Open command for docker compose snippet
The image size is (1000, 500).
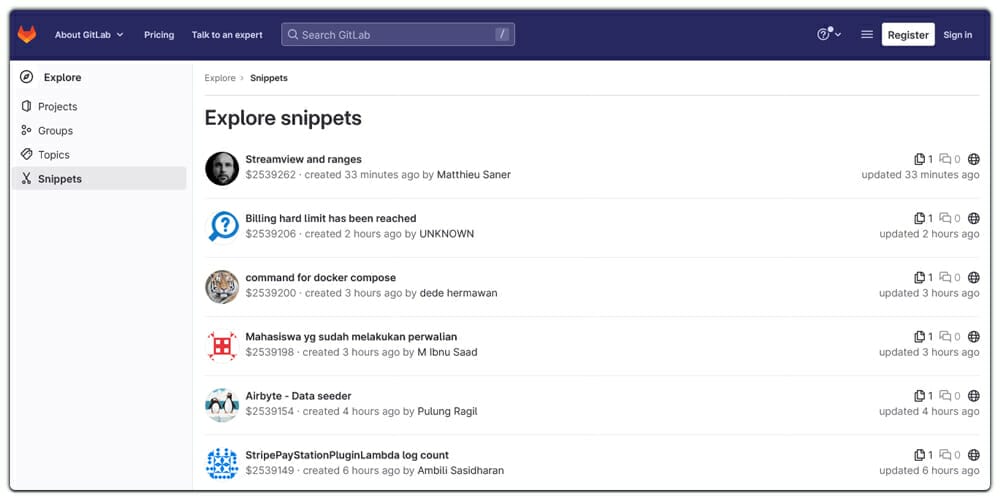[321, 278]
